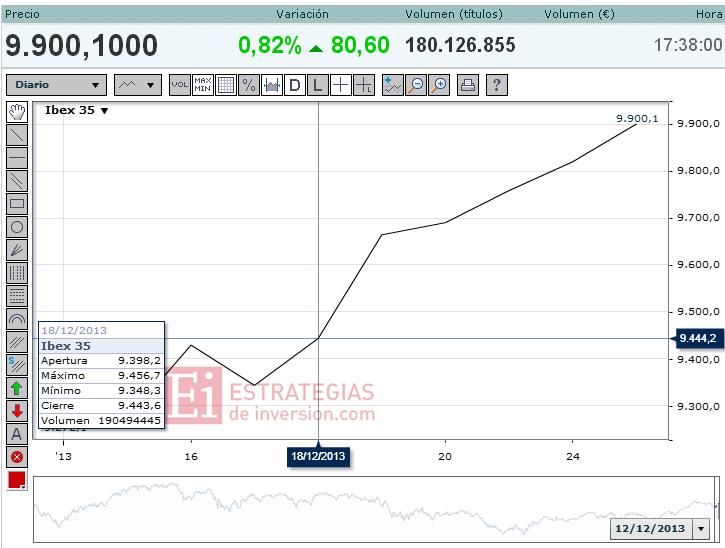This screenshot has height=548, width=725.
Task: Click the time value 17:38:00
Action: [688, 45]
